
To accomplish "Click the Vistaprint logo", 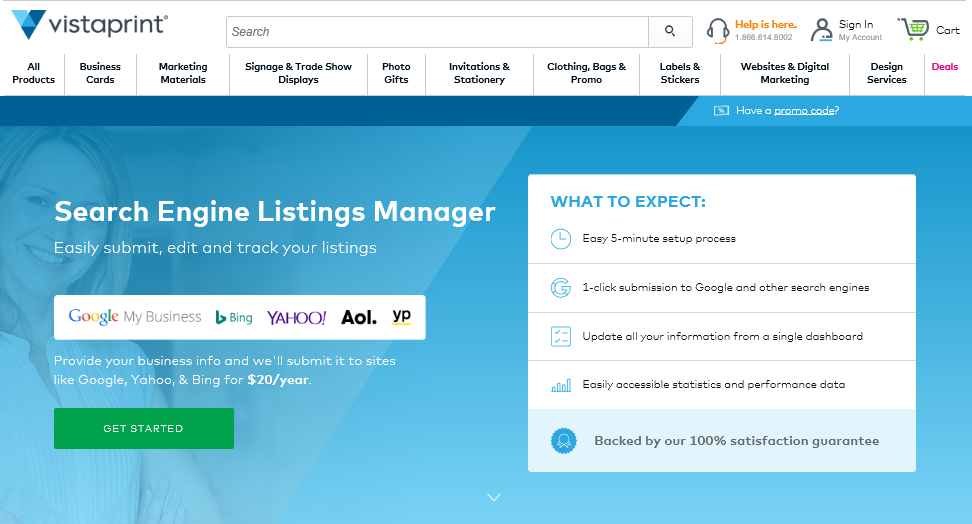I will pyautogui.click(x=90, y=25).
